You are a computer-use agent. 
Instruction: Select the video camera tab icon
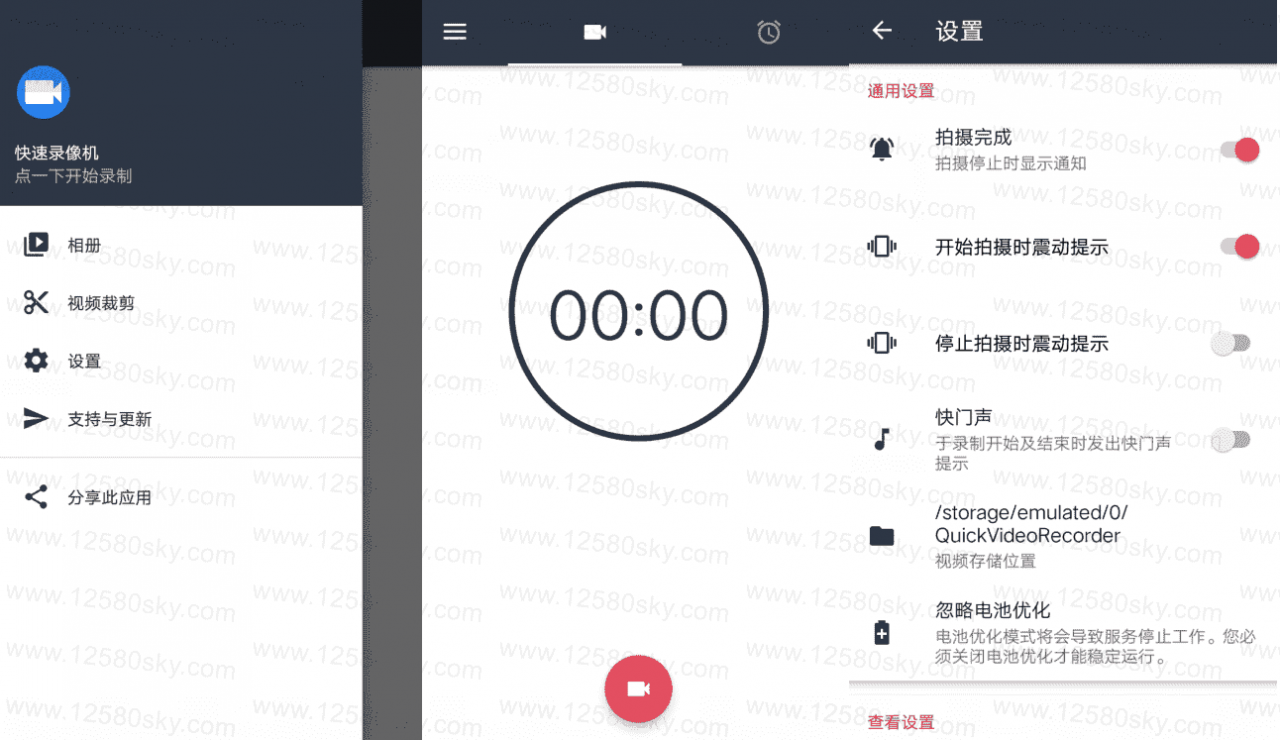[594, 31]
